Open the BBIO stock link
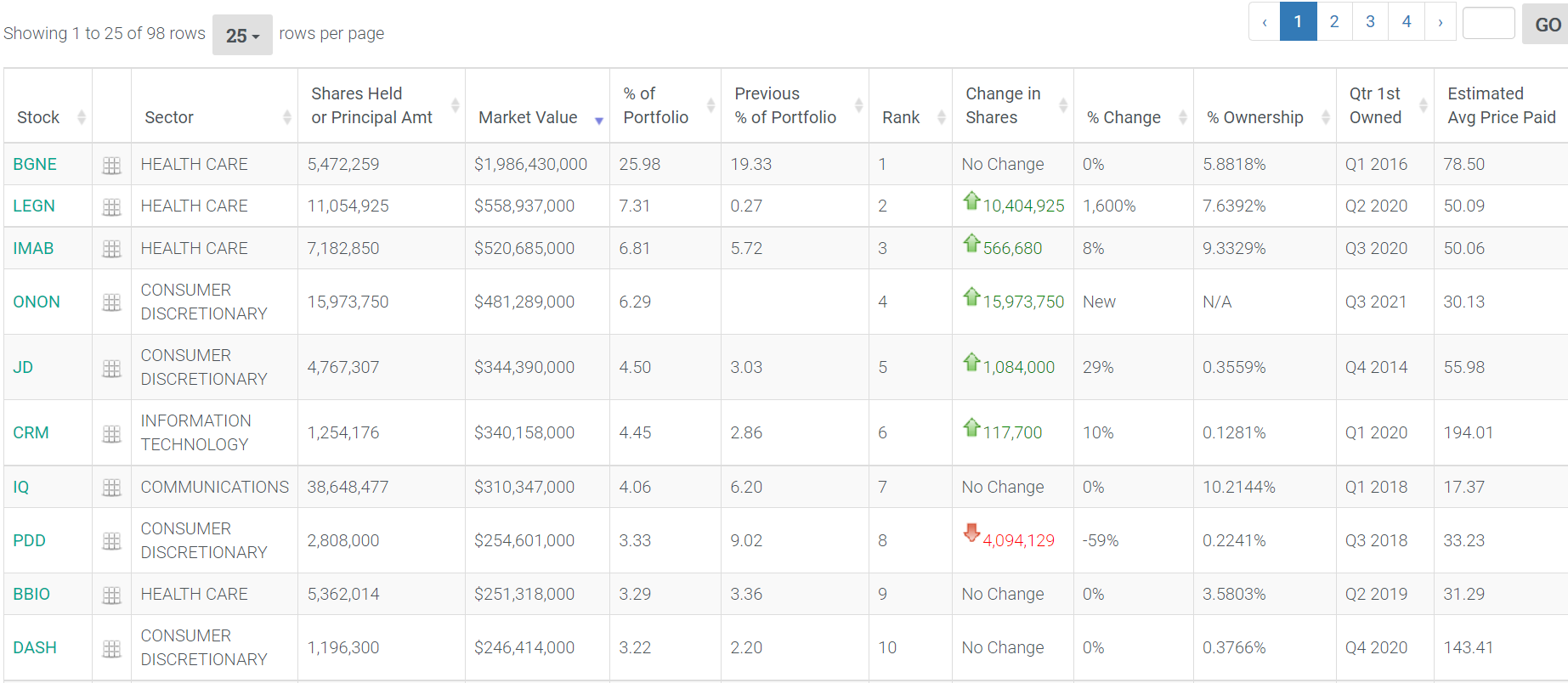This screenshot has width=1568, height=683. click(31, 594)
